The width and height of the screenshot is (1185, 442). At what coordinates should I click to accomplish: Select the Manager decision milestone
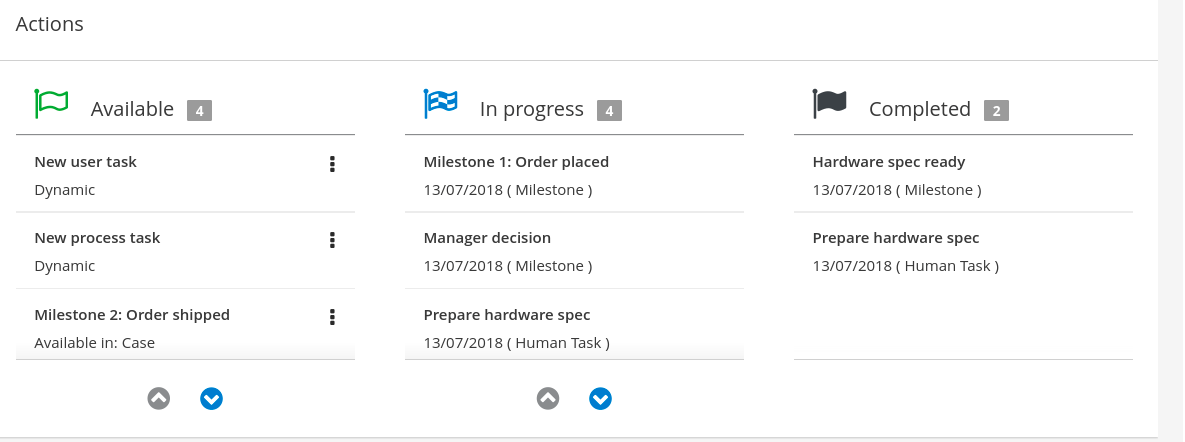(487, 238)
